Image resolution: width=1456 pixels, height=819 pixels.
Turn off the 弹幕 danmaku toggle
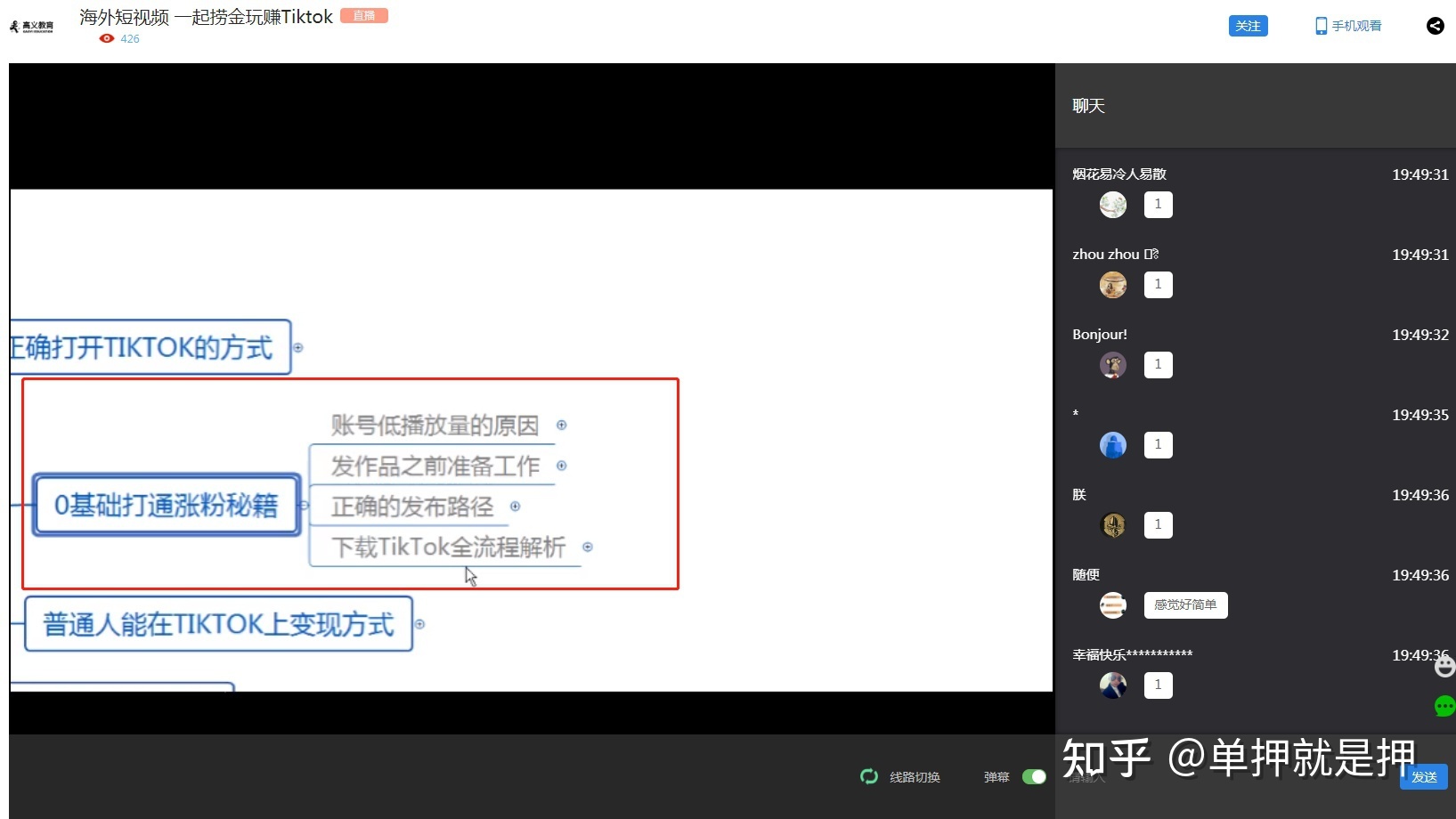[1034, 776]
